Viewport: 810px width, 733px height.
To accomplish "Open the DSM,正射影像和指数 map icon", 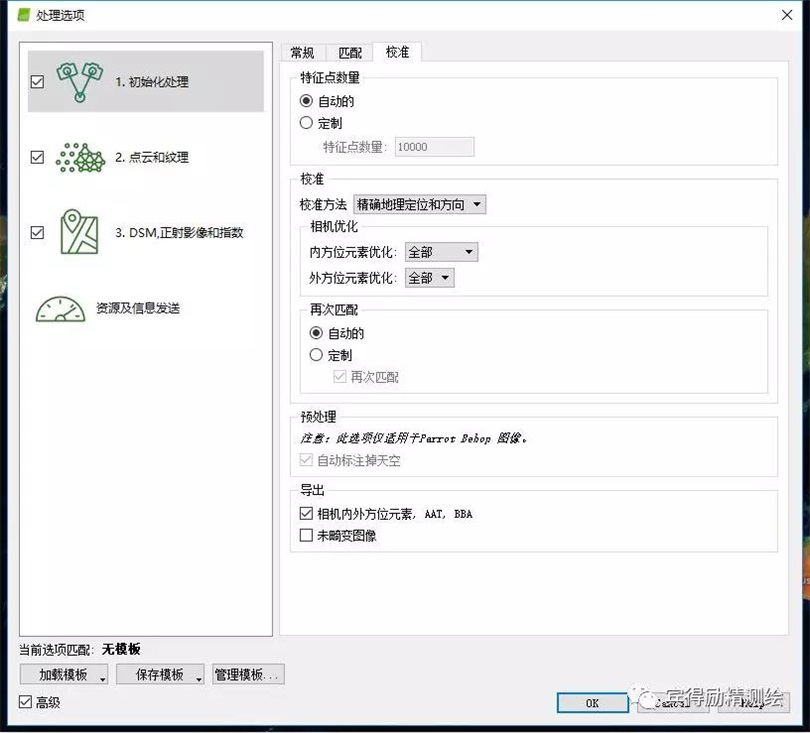I will 80,232.
